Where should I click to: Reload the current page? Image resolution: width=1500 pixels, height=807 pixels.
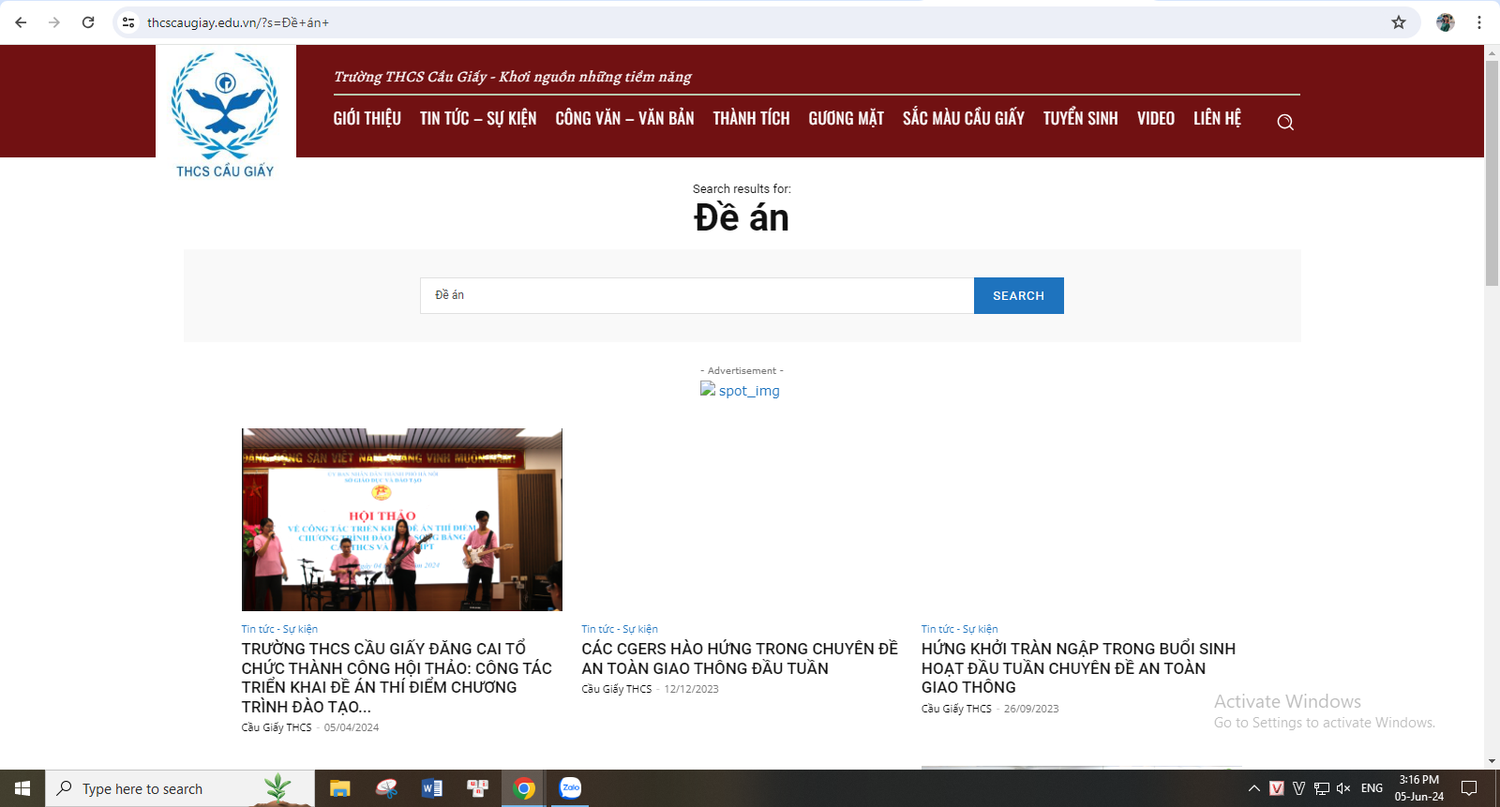pos(88,22)
